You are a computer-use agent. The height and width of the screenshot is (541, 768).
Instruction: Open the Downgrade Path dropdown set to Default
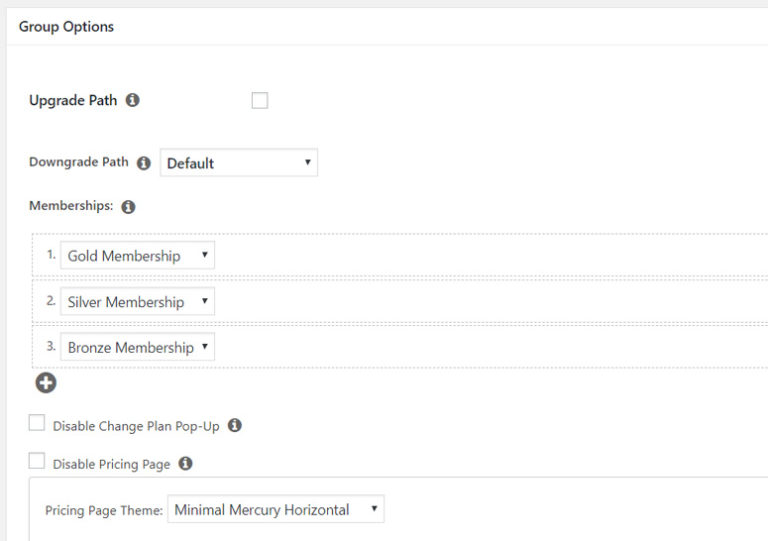click(239, 163)
